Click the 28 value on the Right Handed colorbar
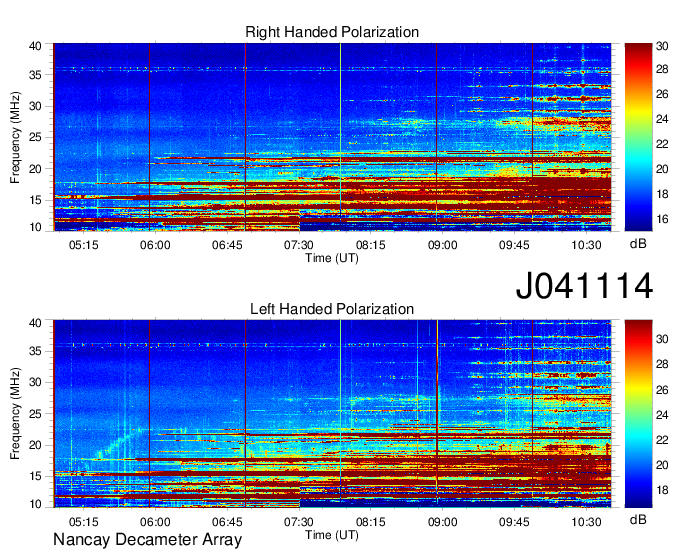Screen dimensions: 680x552 (x=662, y=69)
